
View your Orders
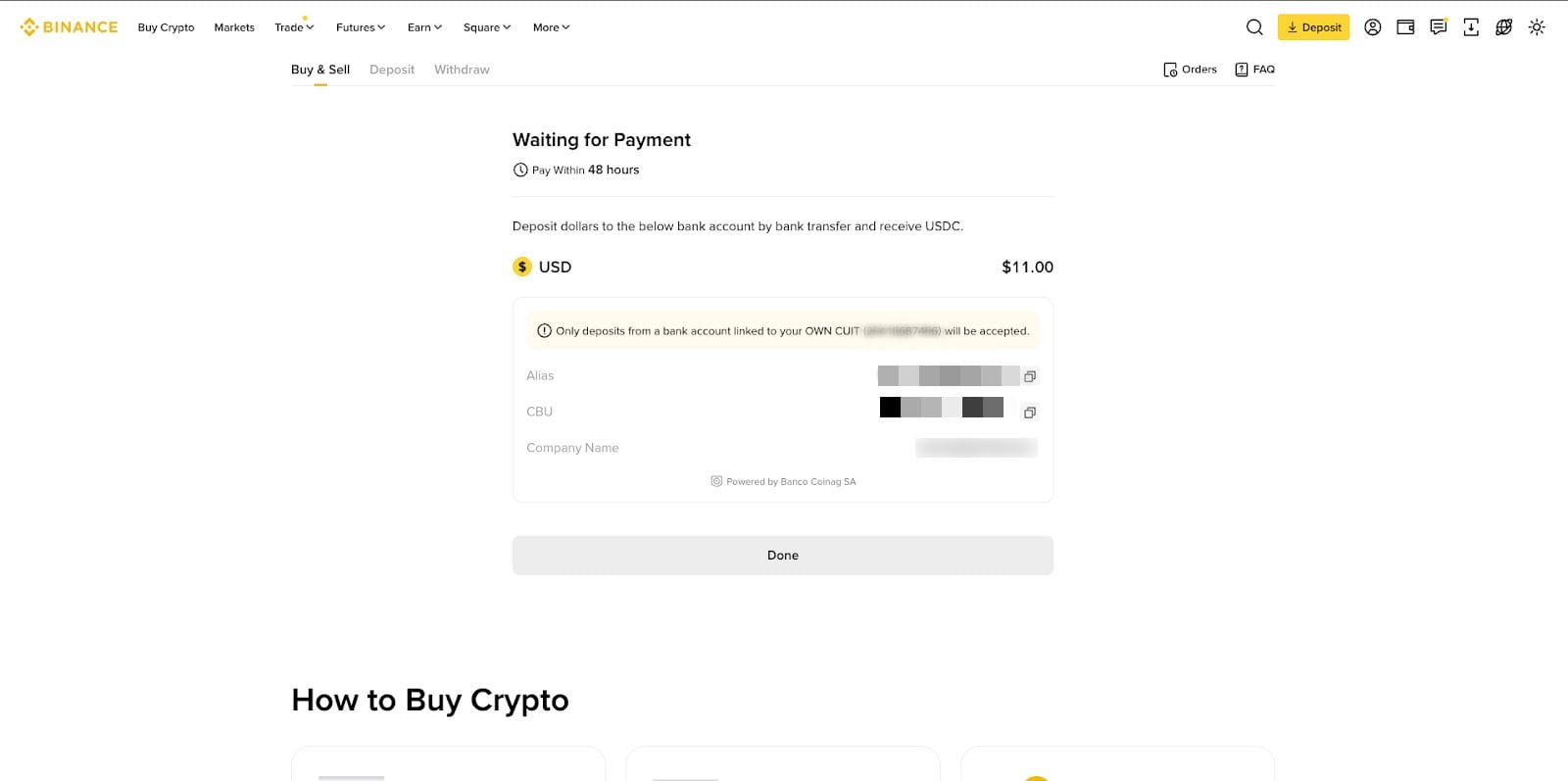pos(1190,70)
